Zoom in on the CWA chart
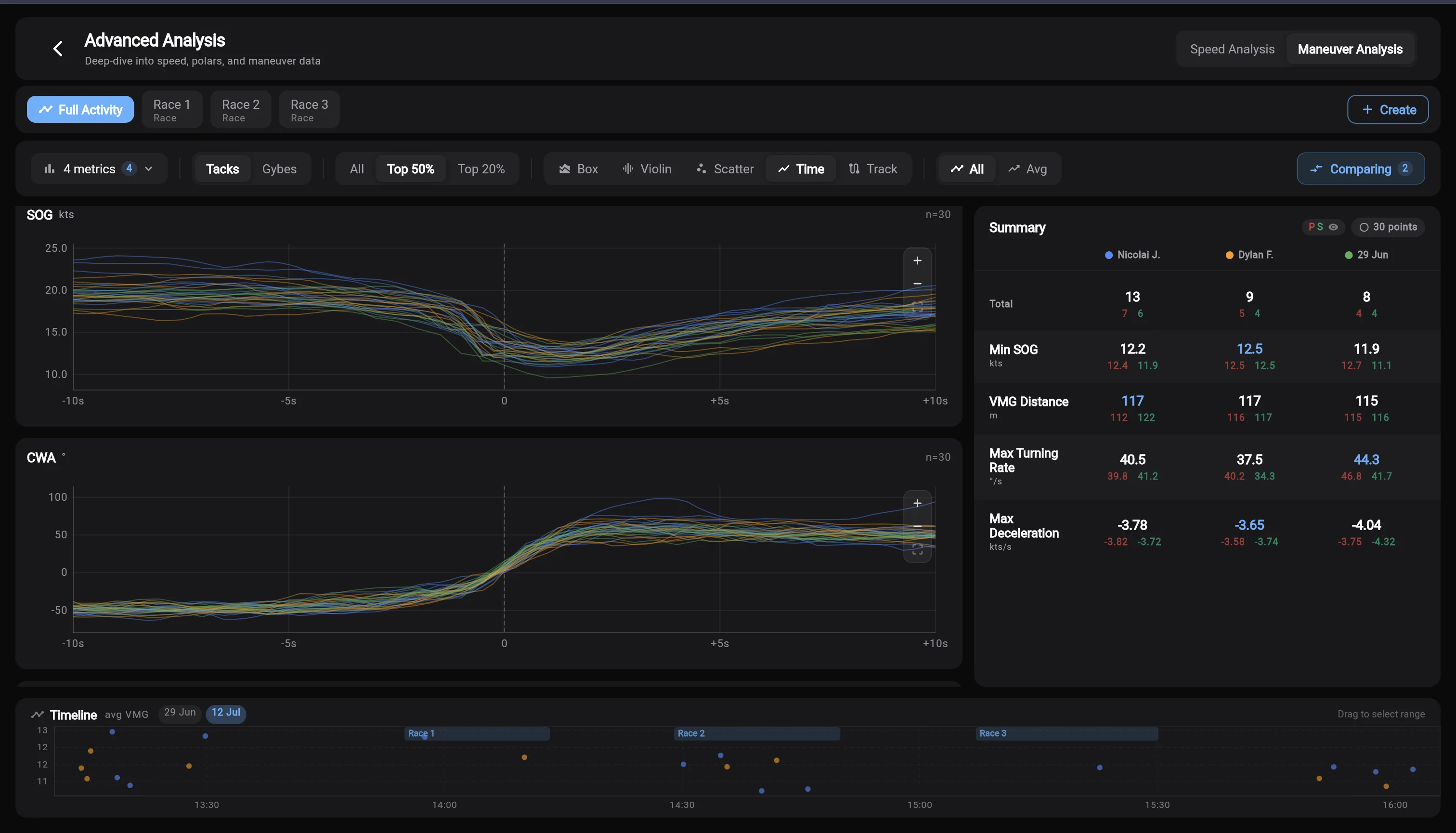This screenshot has width=1456, height=833. pyautogui.click(x=917, y=504)
